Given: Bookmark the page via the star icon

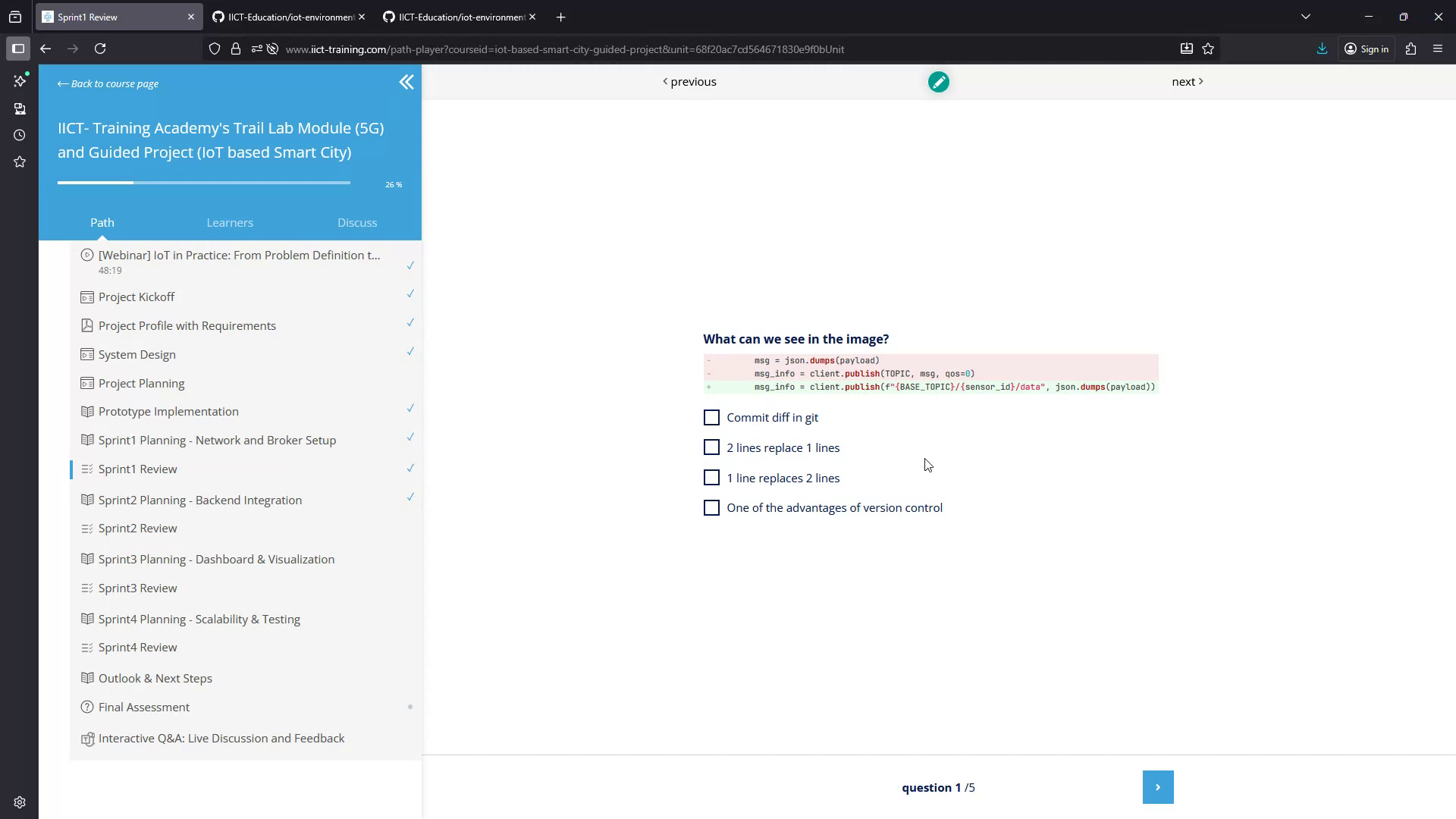Looking at the screenshot, I should tap(1209, 49).
